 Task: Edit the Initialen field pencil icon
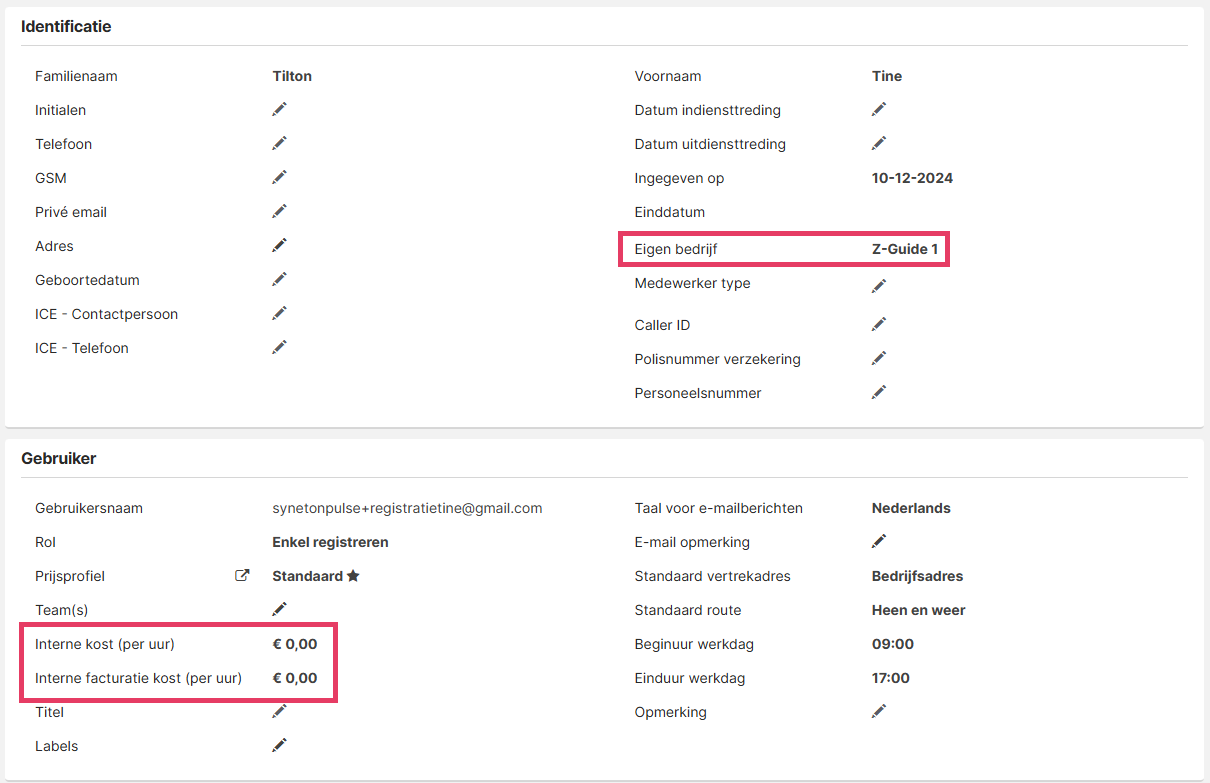[x=280, y=109]
